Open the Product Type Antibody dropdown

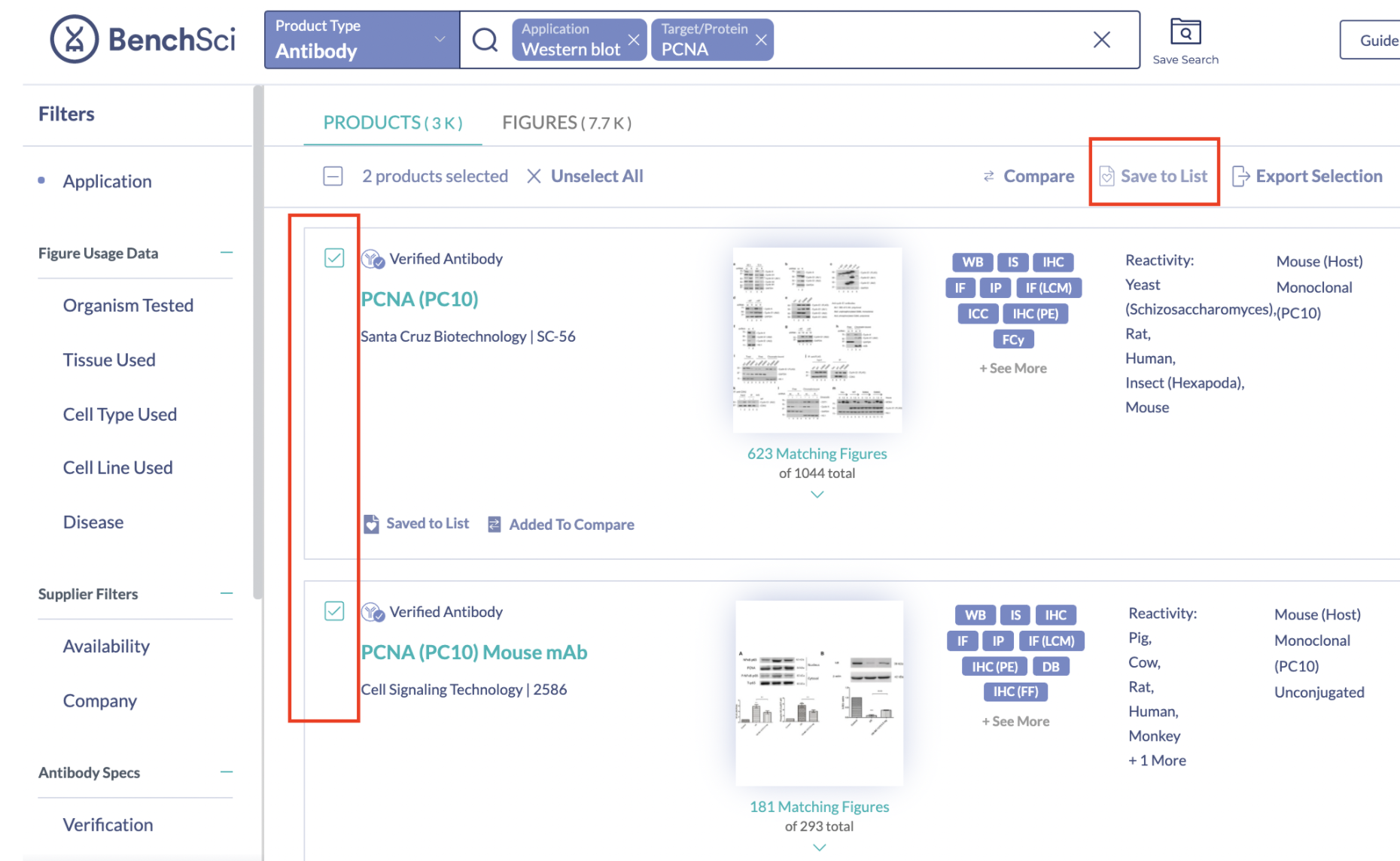(362, 40)
